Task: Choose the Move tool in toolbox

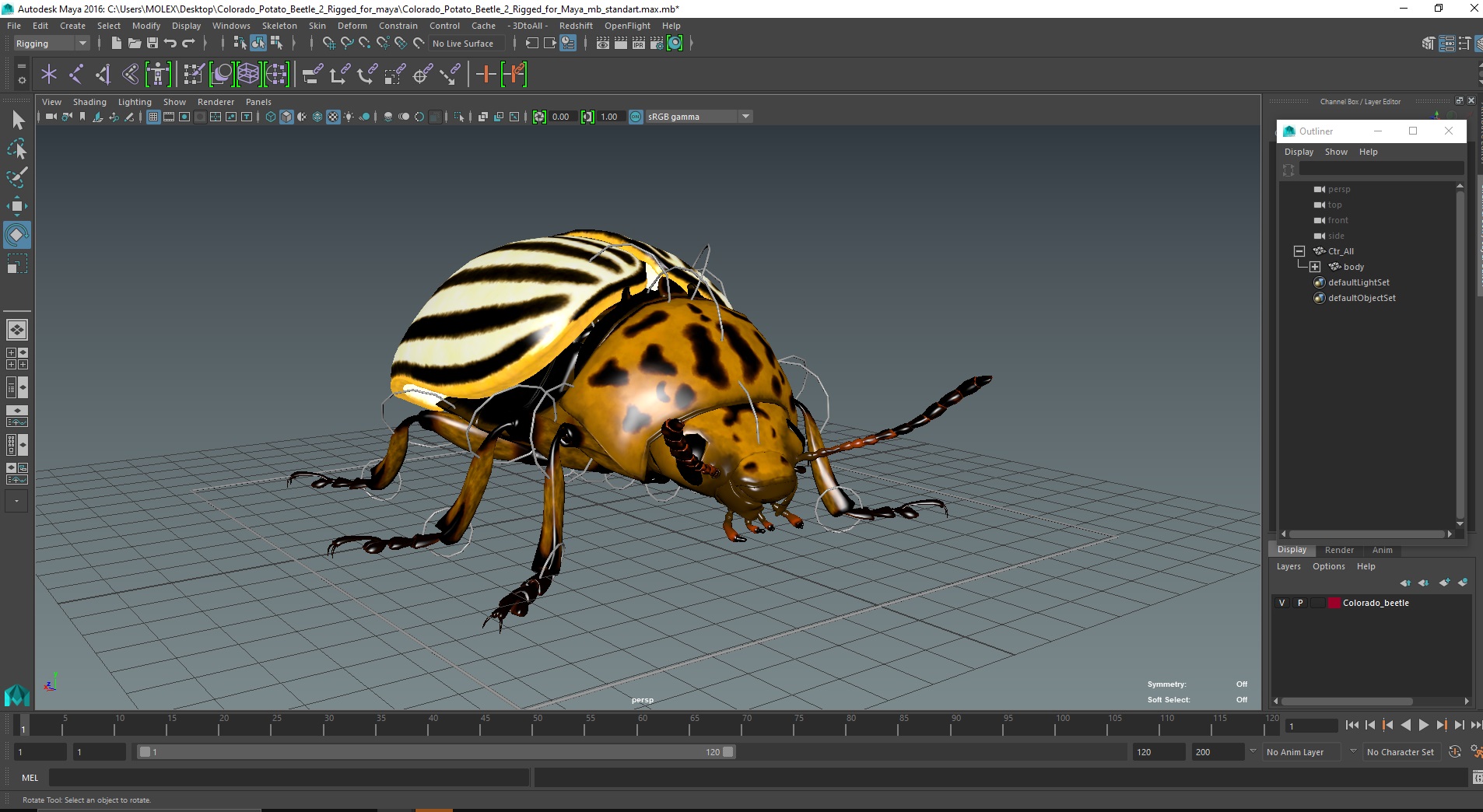Action: click(17, 206)
